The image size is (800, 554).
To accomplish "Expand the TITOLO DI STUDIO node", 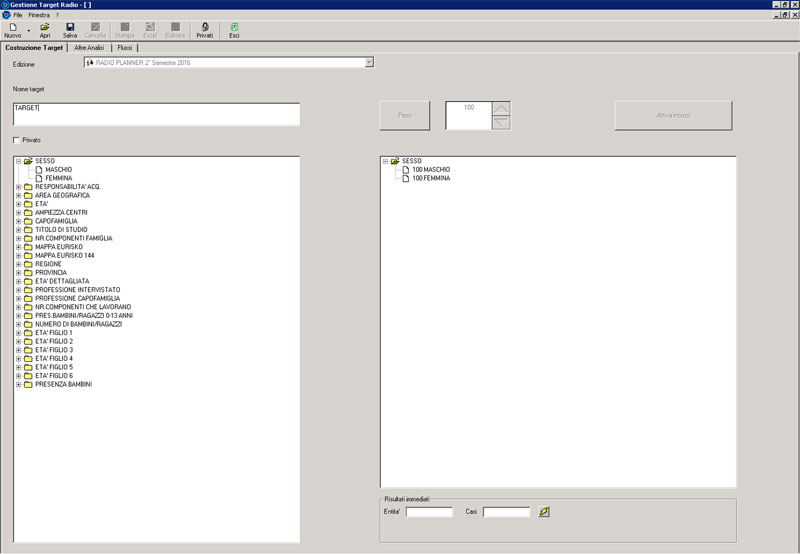I will (x=18, y=230).
